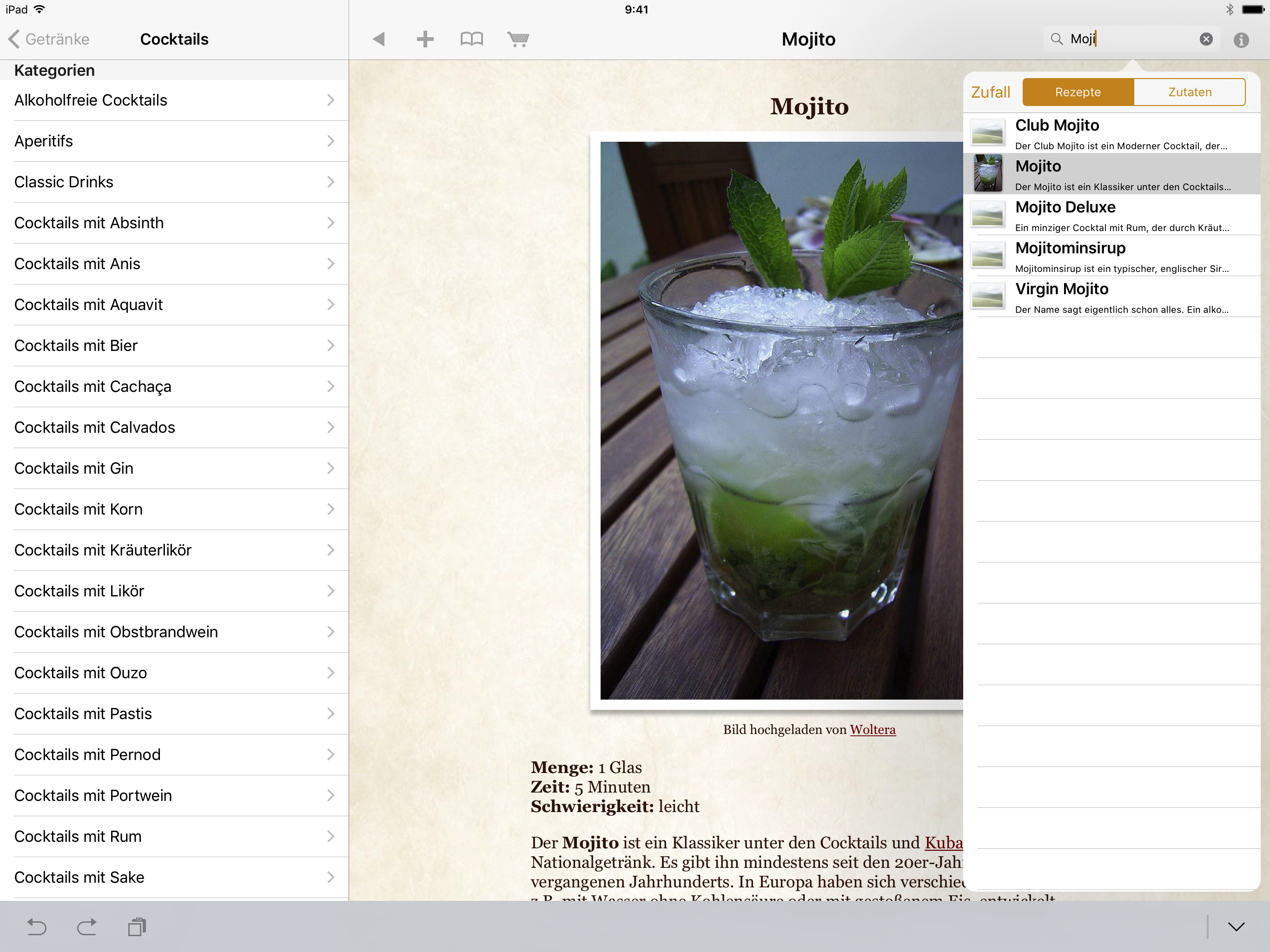This screenshot has width=1270, height=952.
Task: Click the info circle icon
Action: (1241, 40)
